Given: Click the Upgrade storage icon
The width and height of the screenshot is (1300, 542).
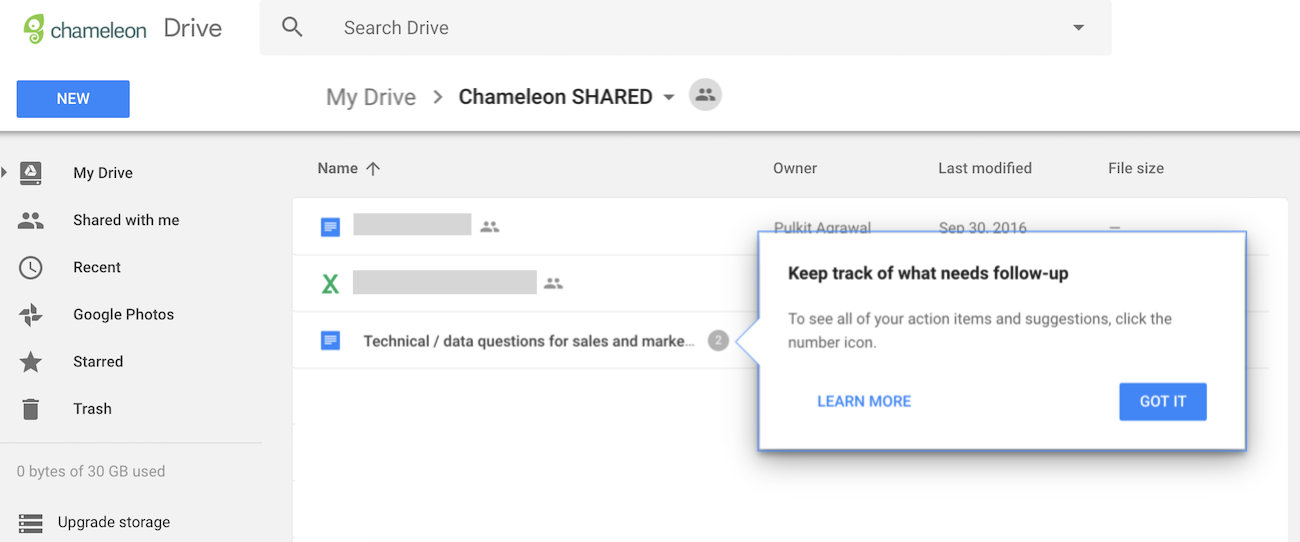Looking at the screenshot, I should 31,523.
